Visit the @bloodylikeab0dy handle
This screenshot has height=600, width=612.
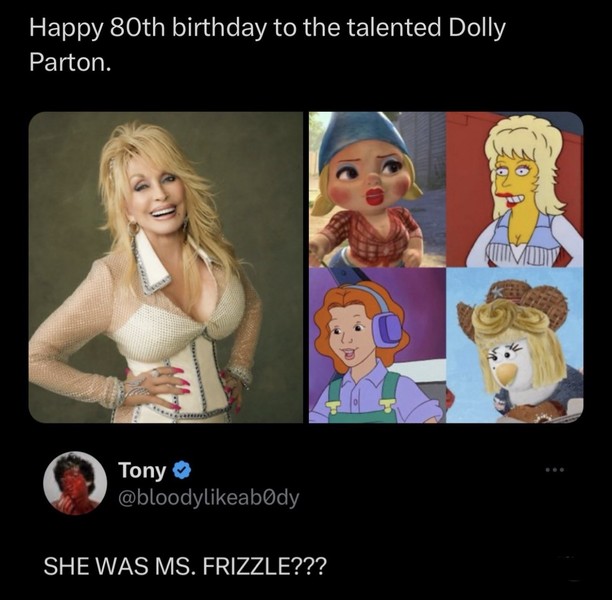tap(208, 497)
